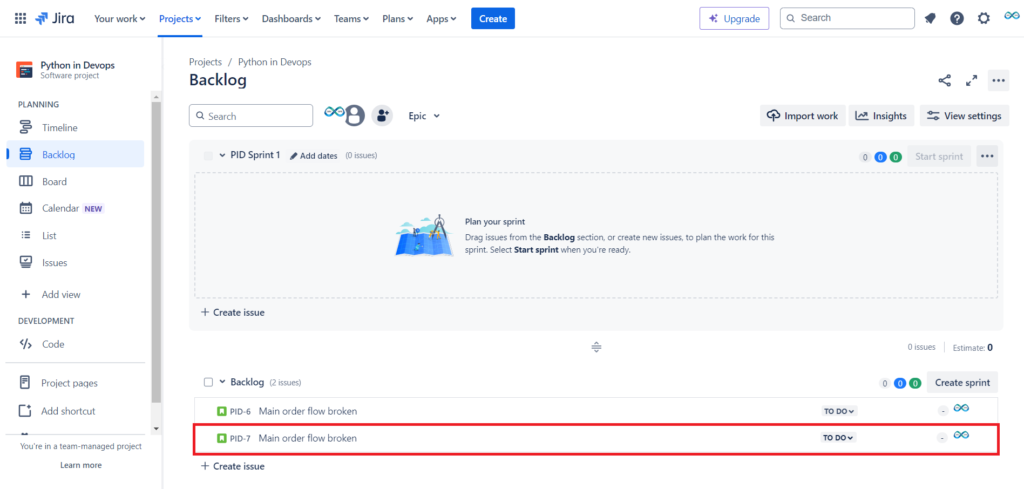Open the Epic filter dropdown
This screenshot has height=489, width=1024.
pyautogui.click(x=424, y=116)
